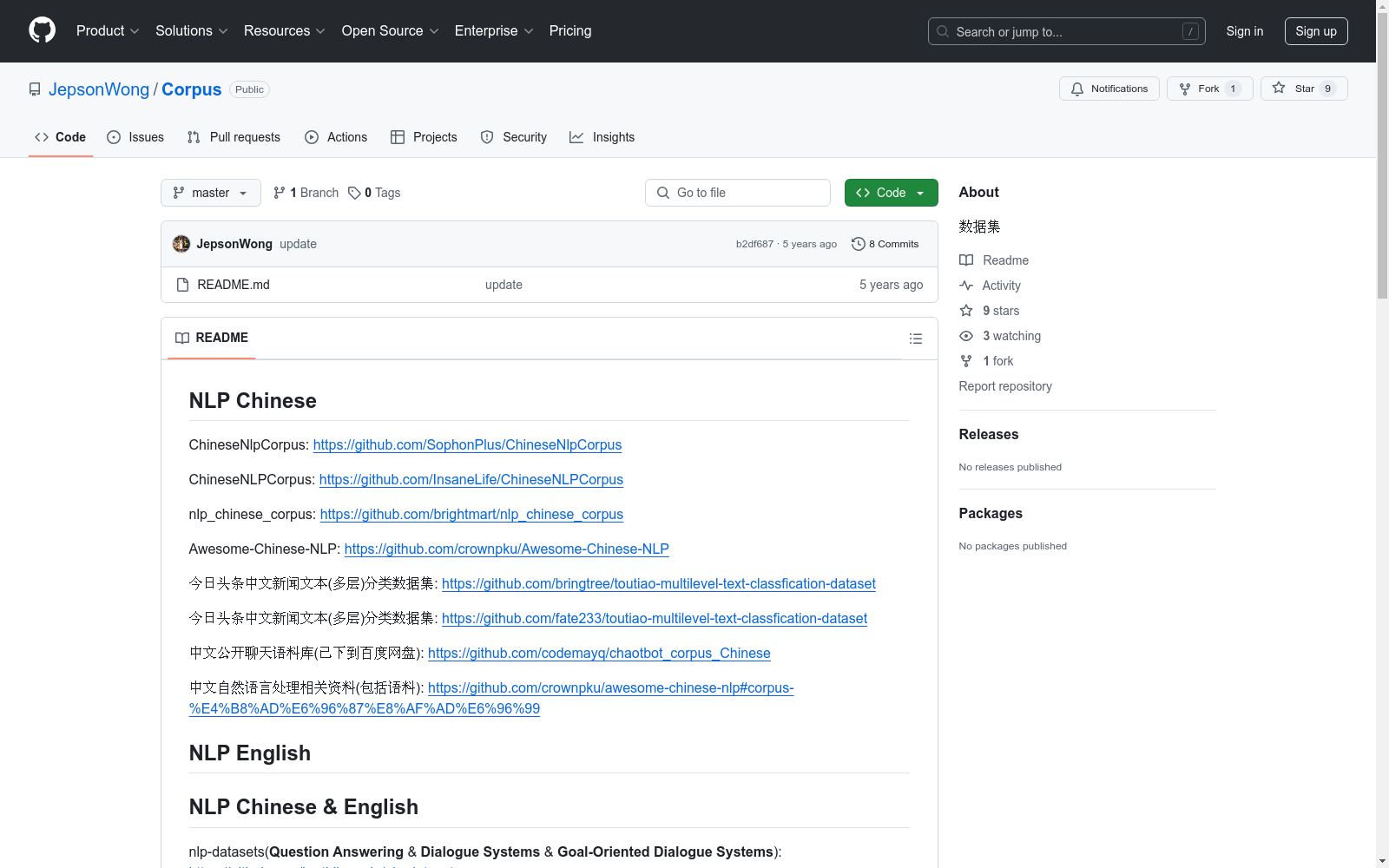Click the branch icon beside 1 Branch

point(280,193)
